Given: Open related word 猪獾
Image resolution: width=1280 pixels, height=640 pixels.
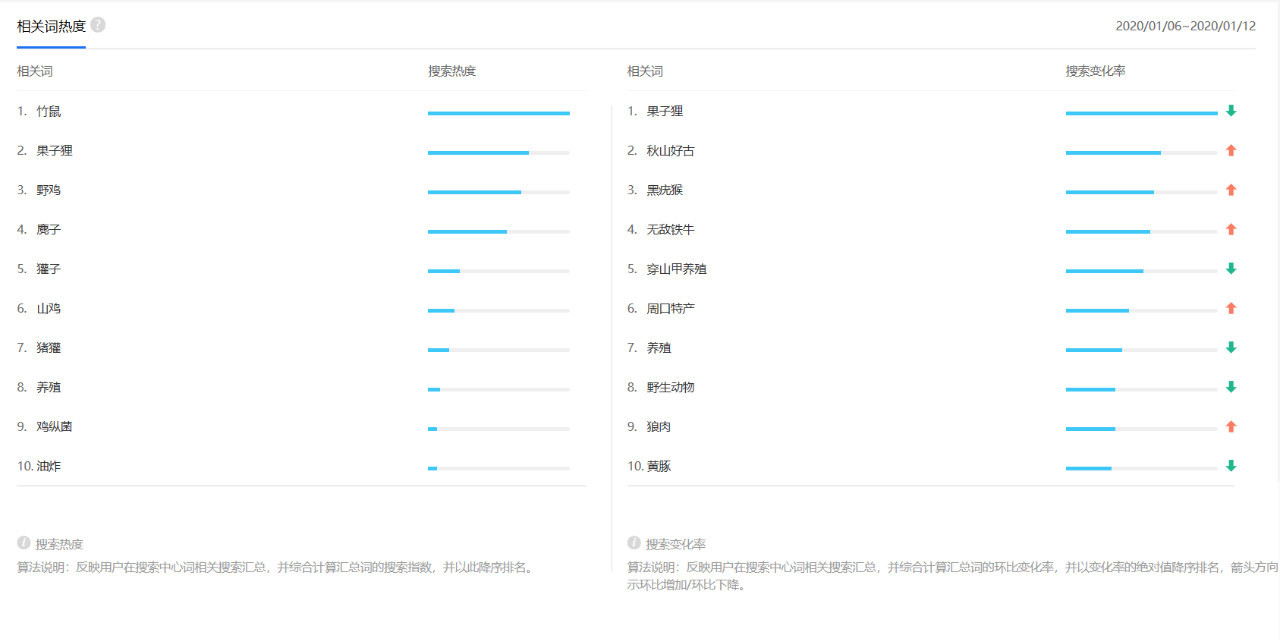Looking at the screenshot, I should [x=49, y=348].
